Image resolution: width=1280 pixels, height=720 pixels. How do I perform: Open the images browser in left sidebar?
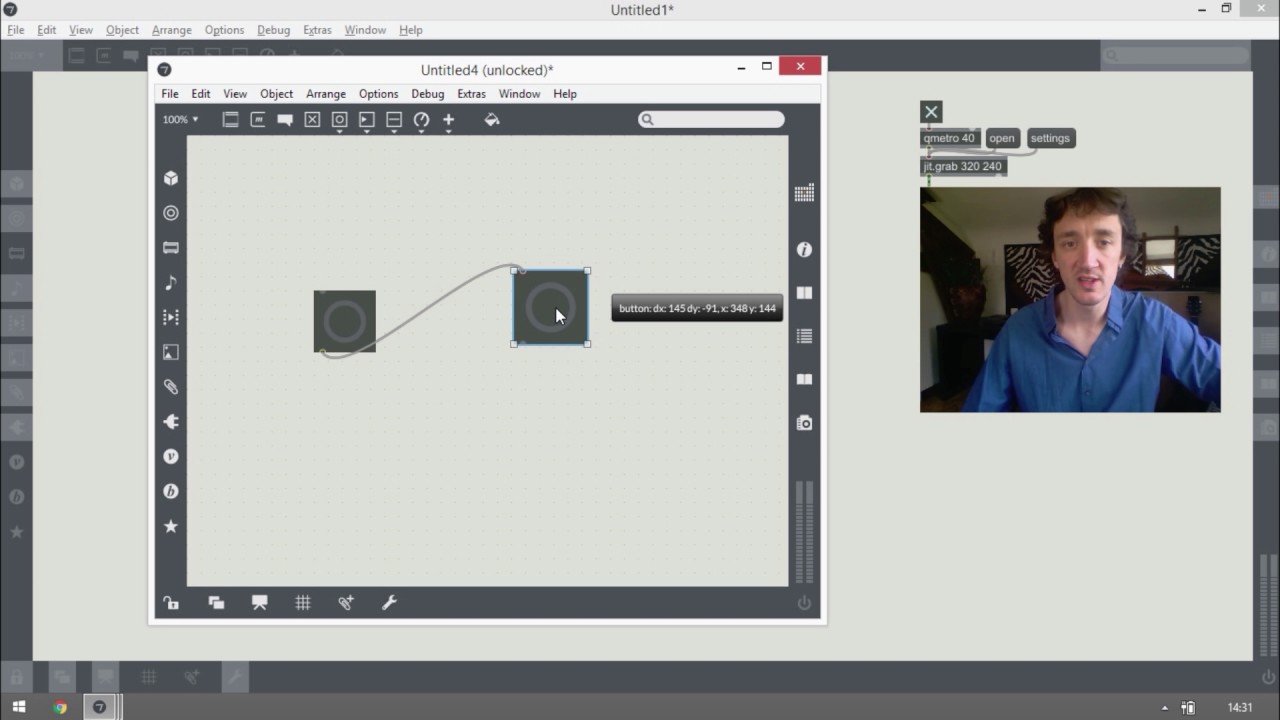(171, 352)
